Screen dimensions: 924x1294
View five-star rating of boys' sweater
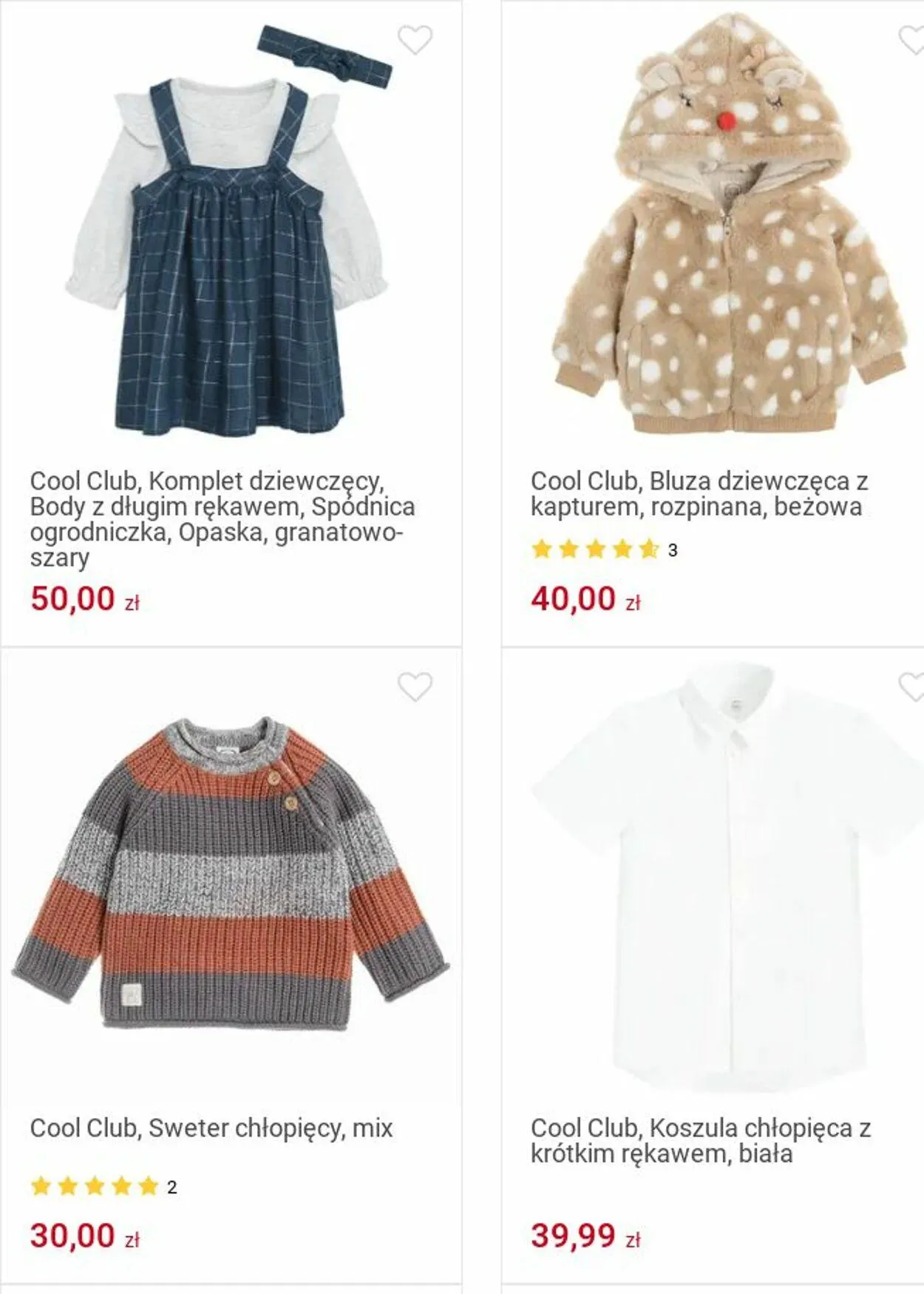(95, 1187)
